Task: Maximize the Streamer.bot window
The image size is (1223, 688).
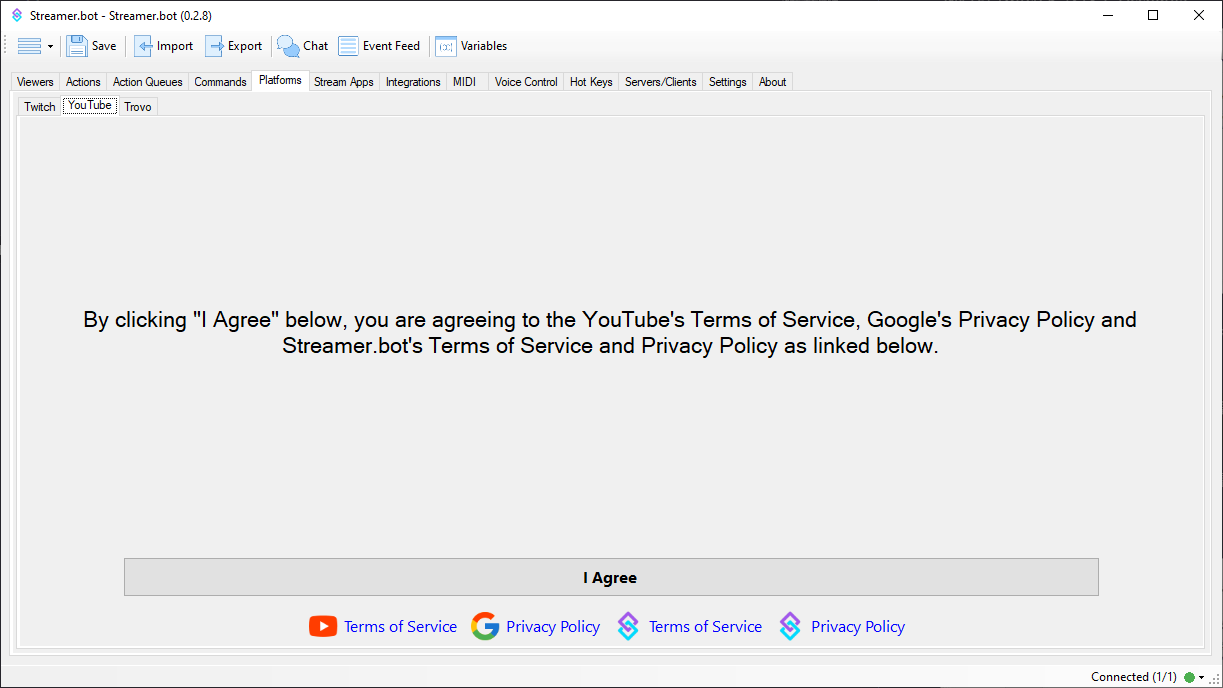Action: 1153,15
